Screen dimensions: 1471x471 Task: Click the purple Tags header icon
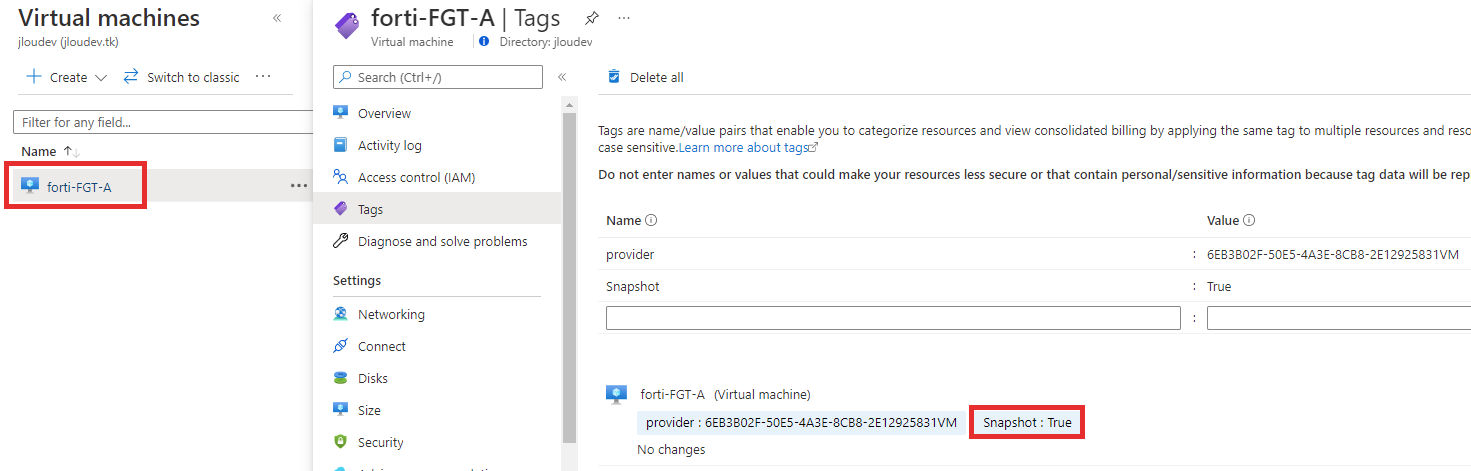pos(348,25)
